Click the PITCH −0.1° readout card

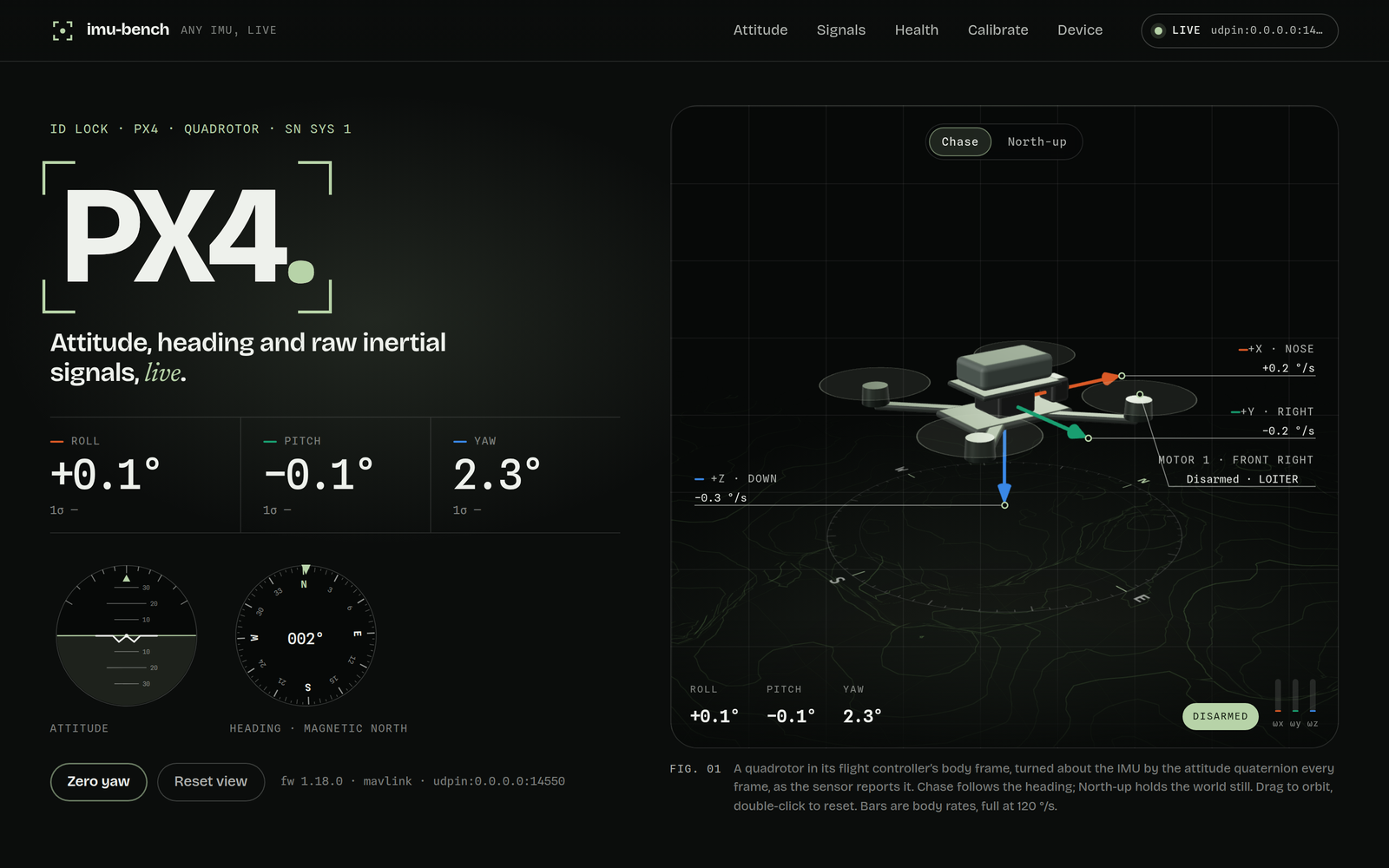coord(335,475)
